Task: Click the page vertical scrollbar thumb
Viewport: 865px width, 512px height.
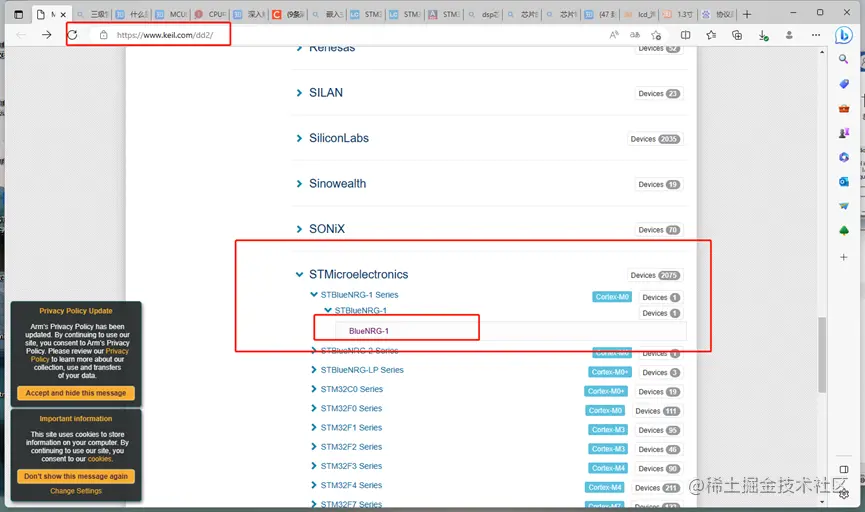Action: pyautogui.click(x=822, y=354)
